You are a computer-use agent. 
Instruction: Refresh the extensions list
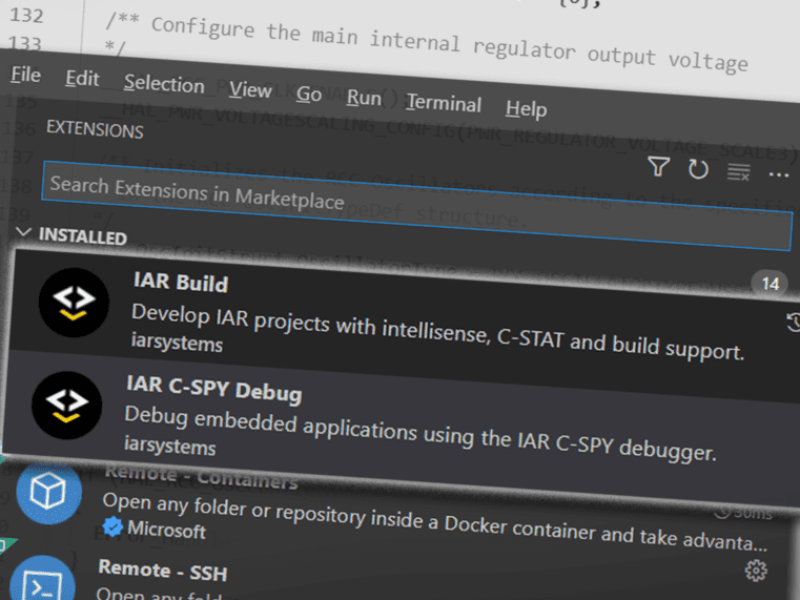(x=698, y=168)
